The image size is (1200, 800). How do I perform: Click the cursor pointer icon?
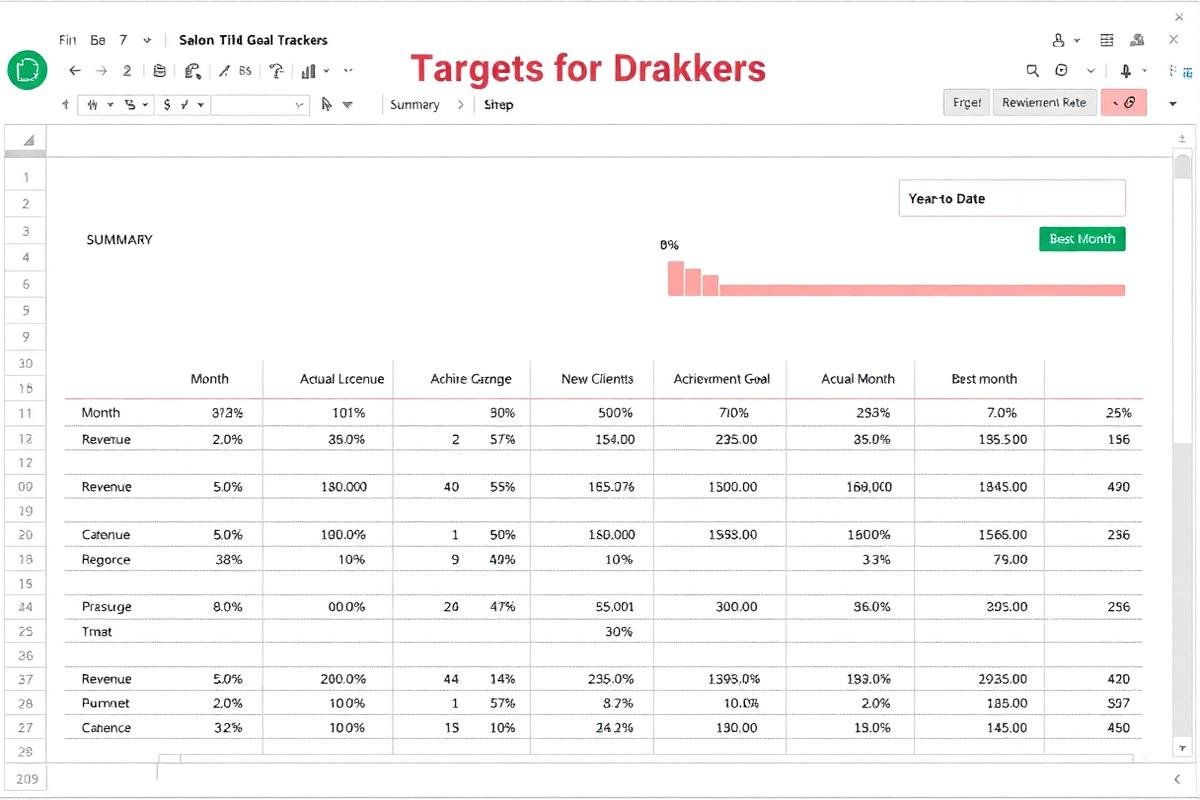(x=326, y=104)
